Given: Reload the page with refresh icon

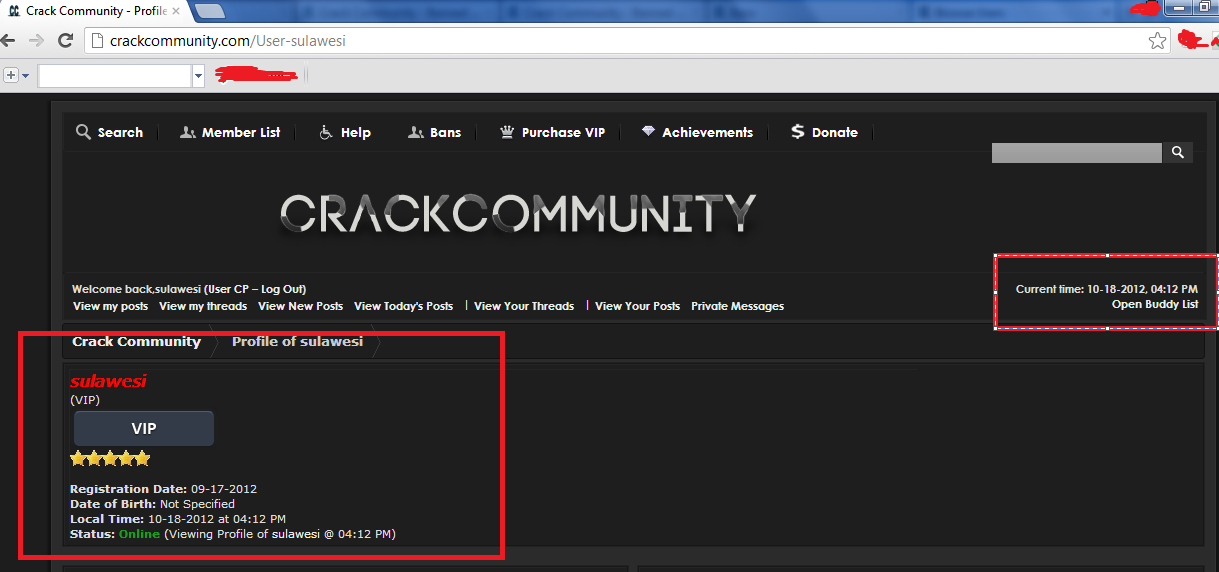Looking at the screenshot, I should (66, 41).
